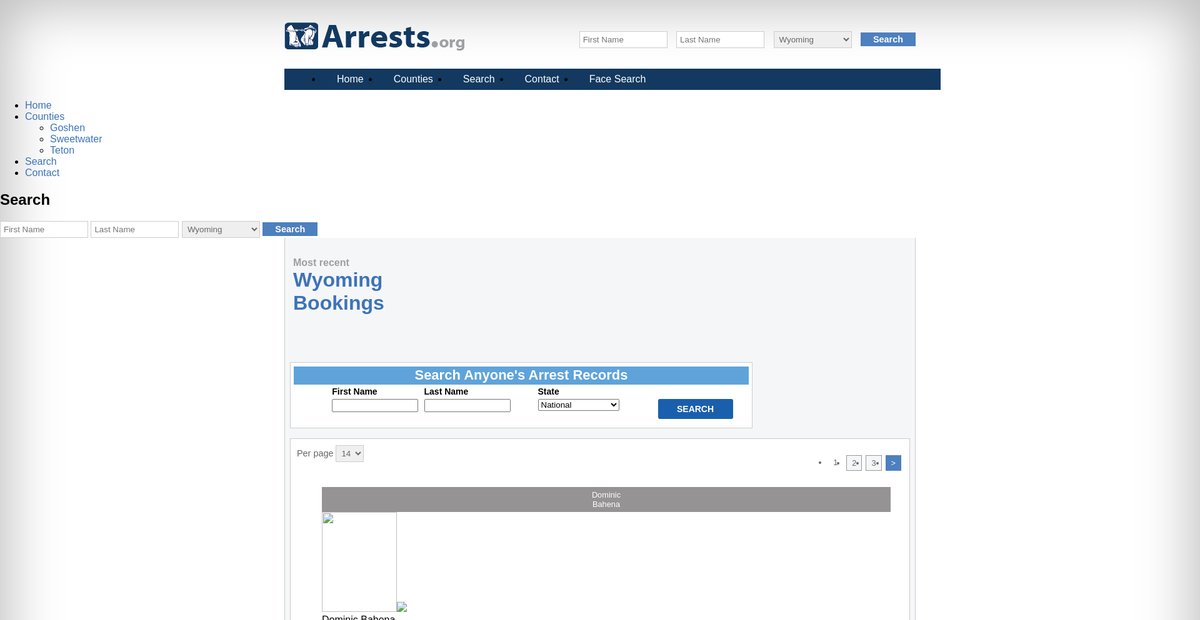Open the Sweetwater county link
The width and height of the screenshot is (1200, 620).
(x=76, y=139)
